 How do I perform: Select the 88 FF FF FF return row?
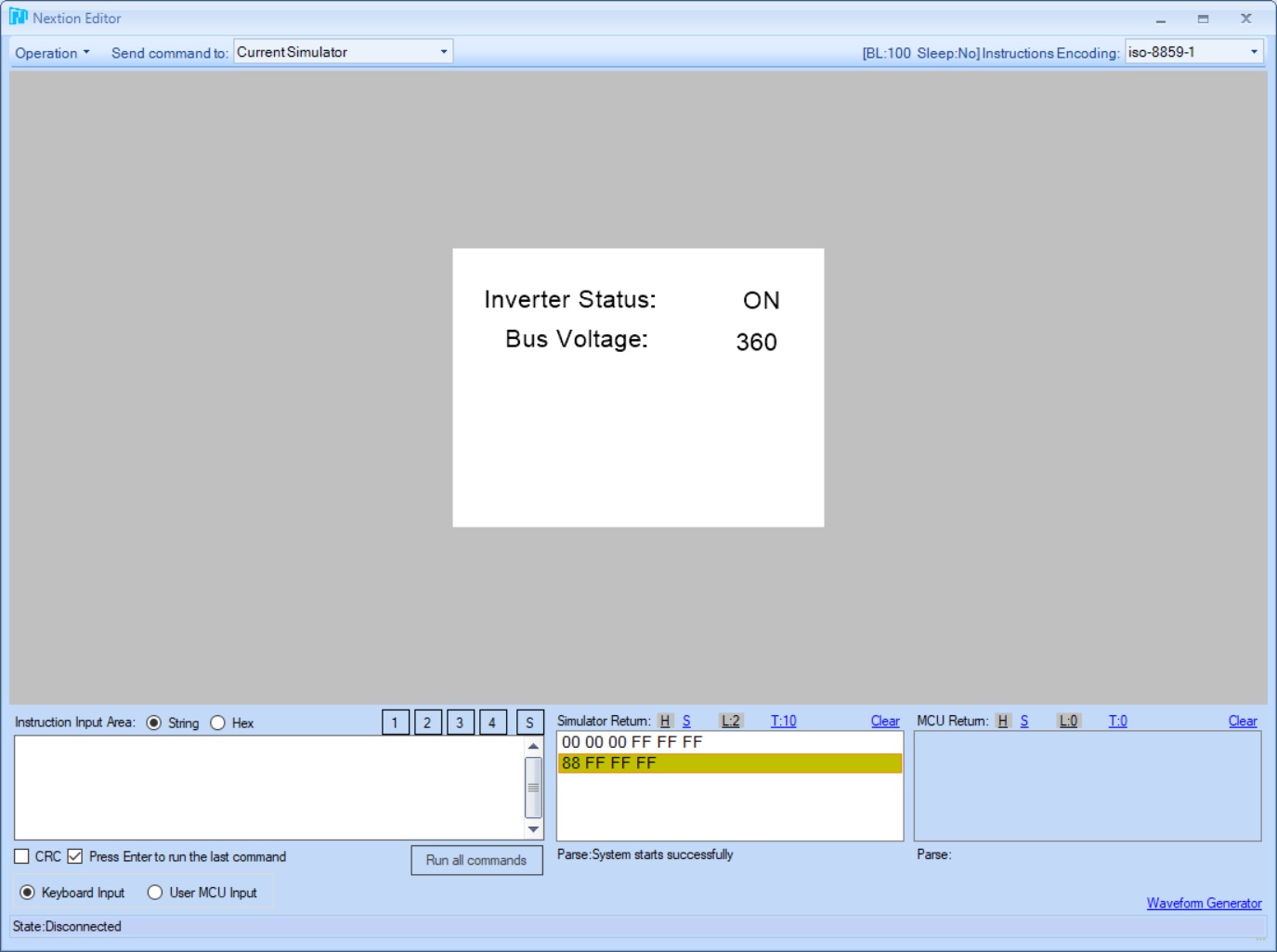pyautogui.click(x=729, y=763)
